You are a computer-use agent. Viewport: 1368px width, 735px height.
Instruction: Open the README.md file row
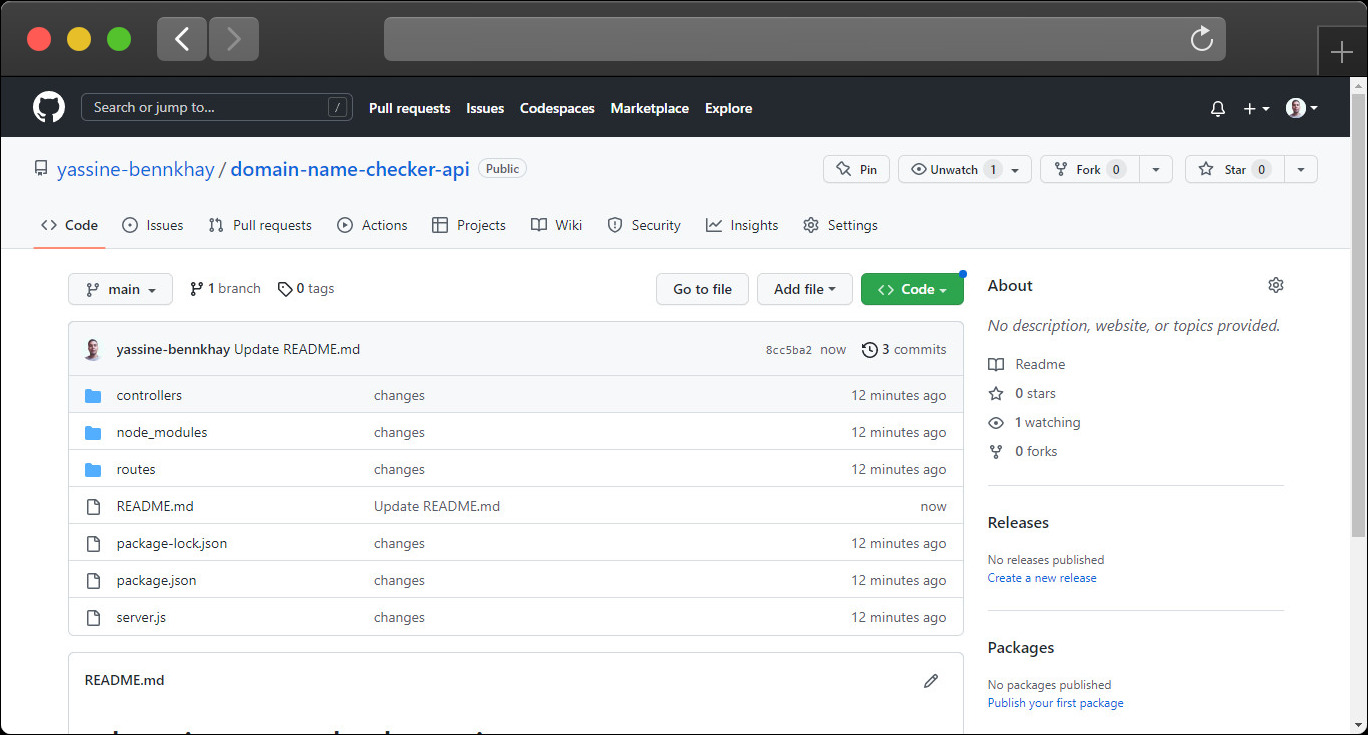coord(516,506)
